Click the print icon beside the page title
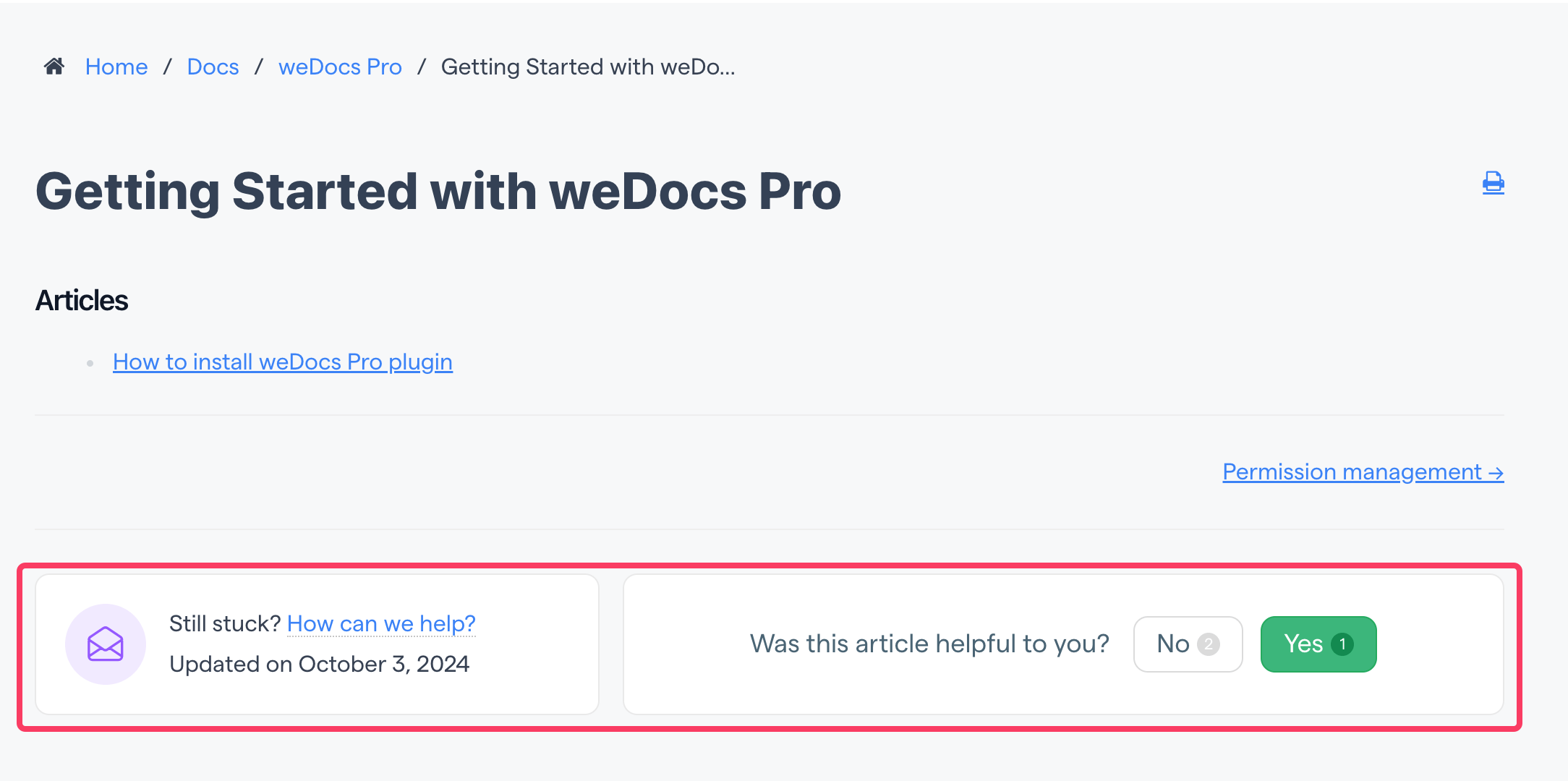Image resolution: width=1568 pixels, height=781 pixels. [1493, 182]
